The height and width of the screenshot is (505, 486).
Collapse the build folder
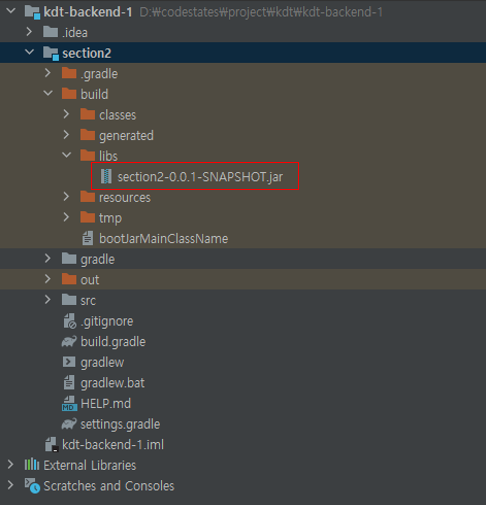click(x=48, y=94)
